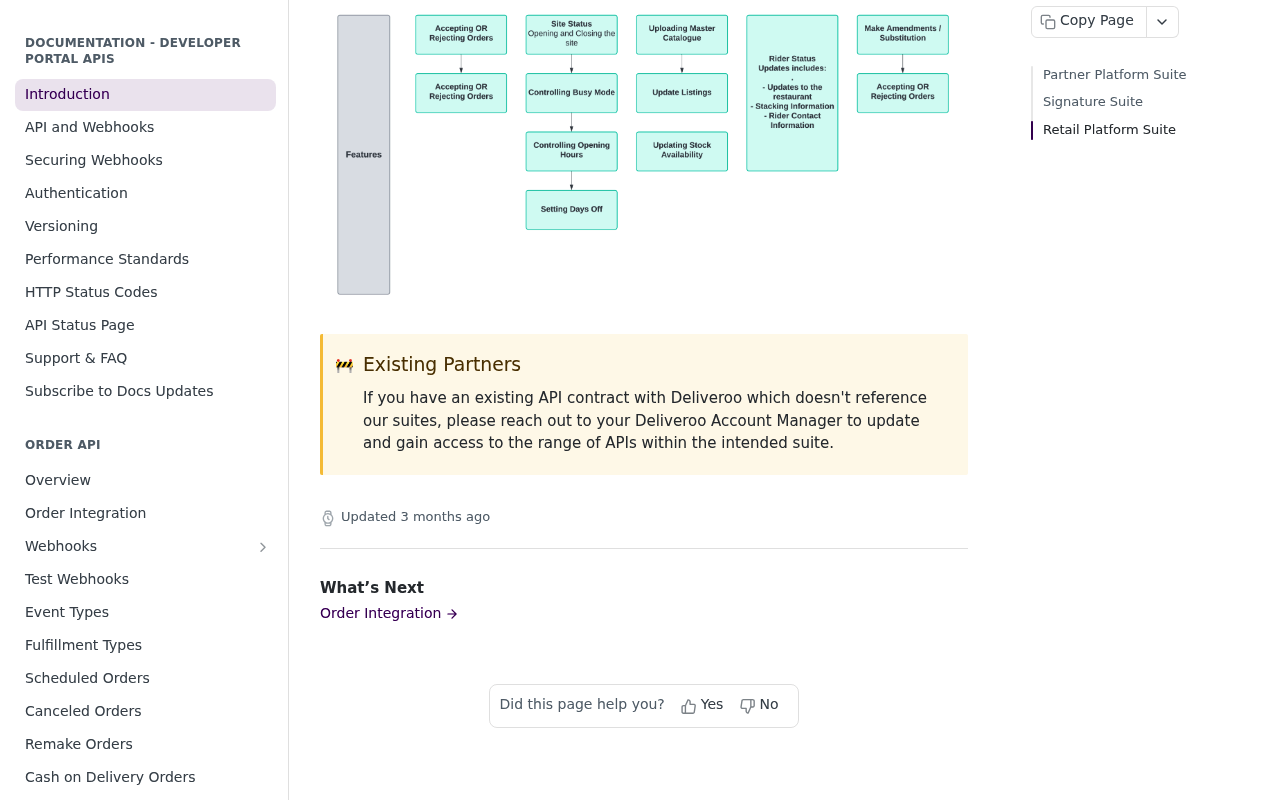Click the construction icon in Existing Partners
The height and width of the screenshot is (800, 1280).
click(x=344, y=365)
